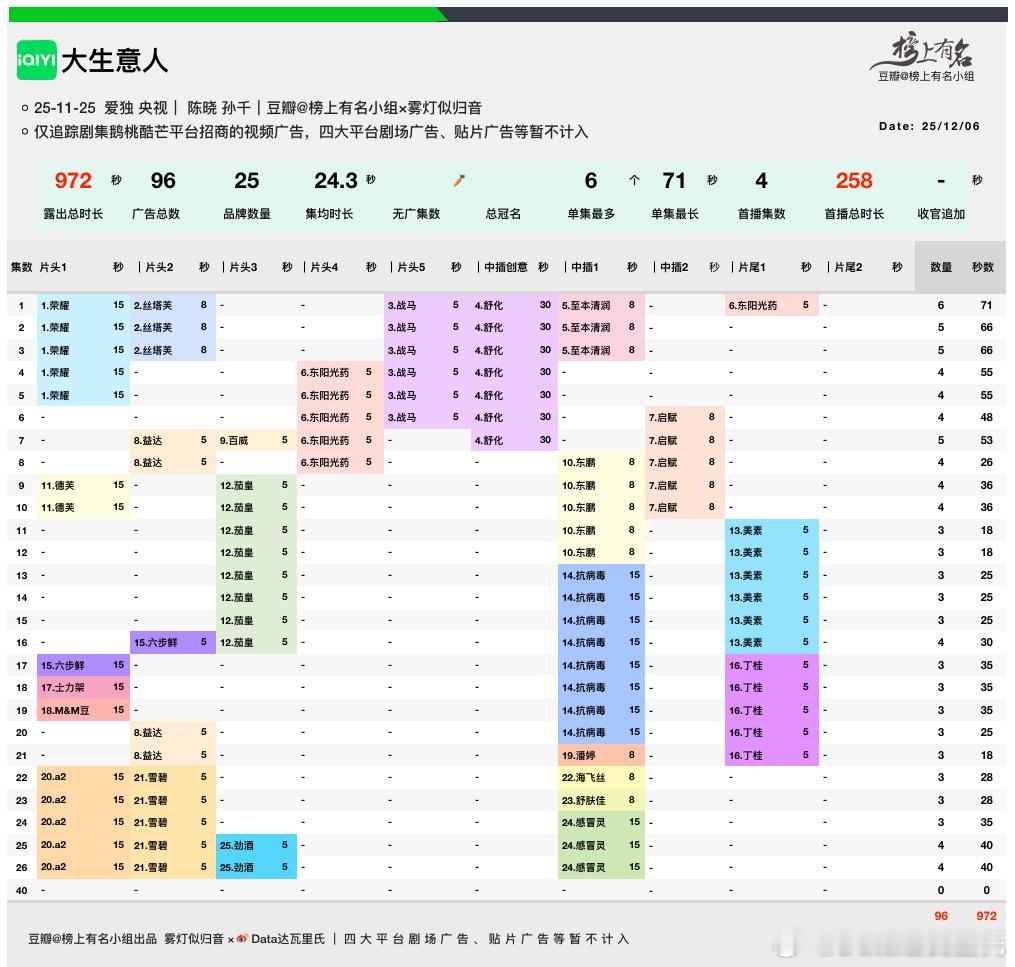The width and height of the screenshot is (1015, 967).
Task: Click the Data达瓦里氏 footer credit
Action: pyautogui.click(x=287, y=939)
